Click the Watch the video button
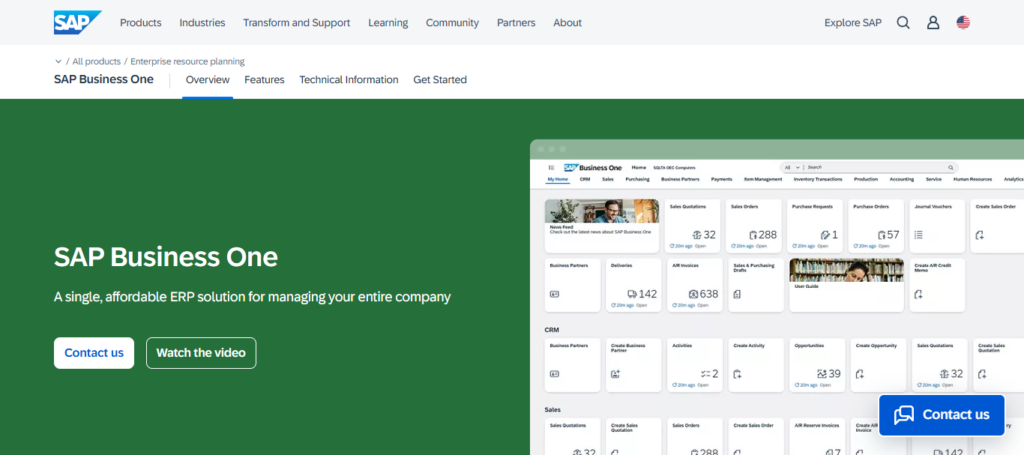 [201, 353]
